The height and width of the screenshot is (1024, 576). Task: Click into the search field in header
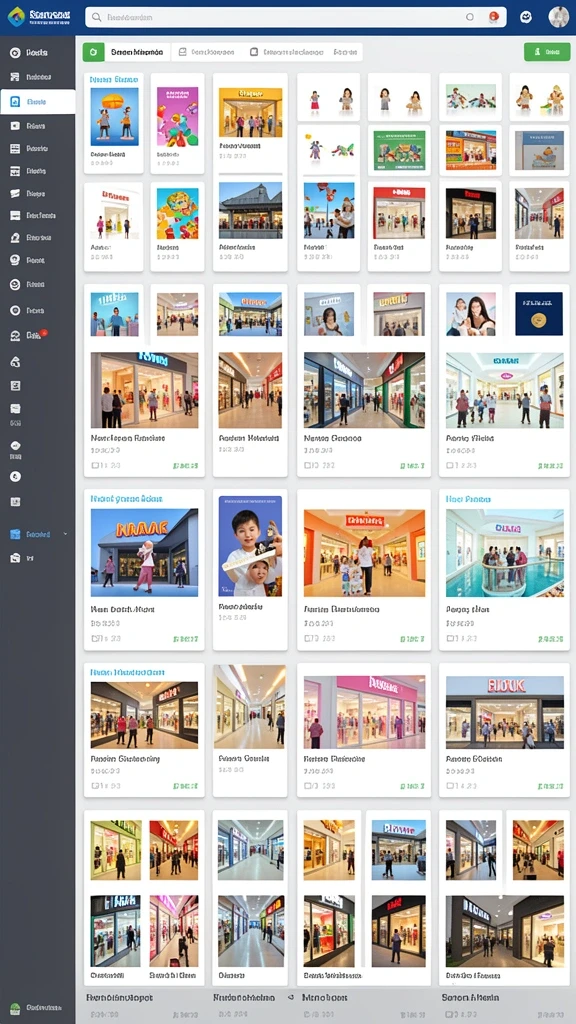click(274, 17)
